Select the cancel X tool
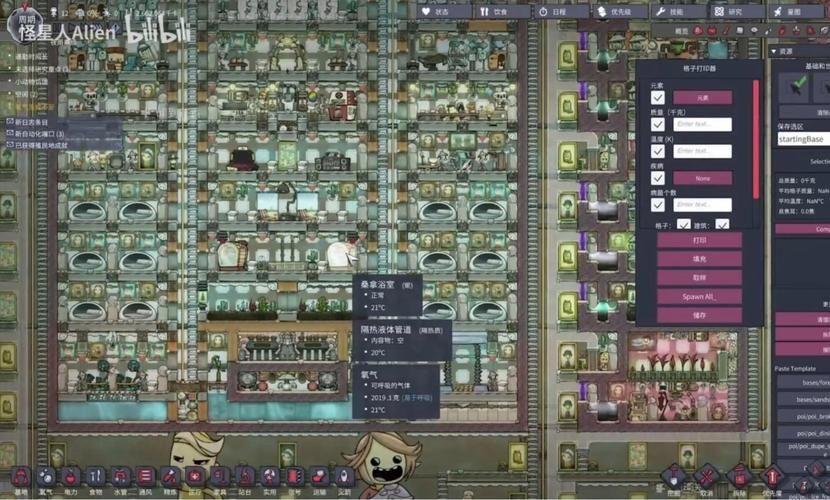The height and width of the screenshot is (500, 830). tap(707, 477)
